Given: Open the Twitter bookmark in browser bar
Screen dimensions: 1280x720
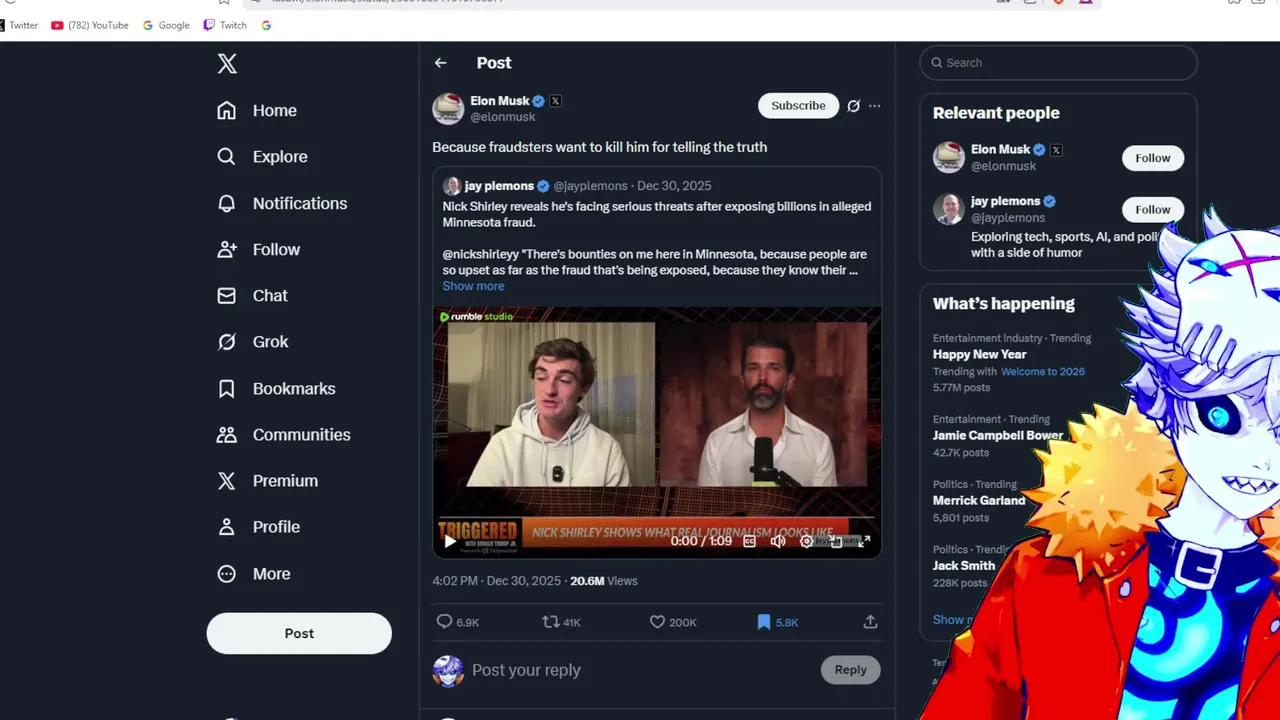Looking at the screenshot, I should (18, 25).
